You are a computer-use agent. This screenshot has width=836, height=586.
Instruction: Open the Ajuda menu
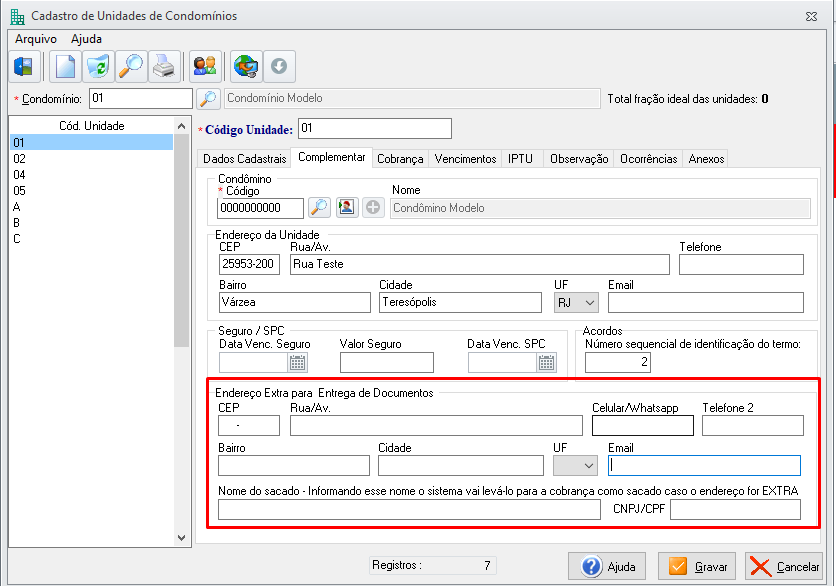click(86, 39)
